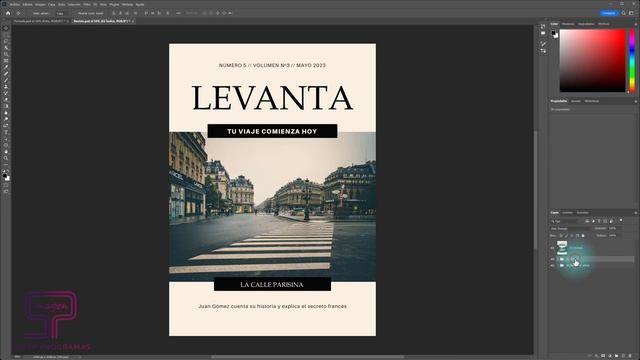Click the new group folder icon in Capas

[x=616, y=356]
